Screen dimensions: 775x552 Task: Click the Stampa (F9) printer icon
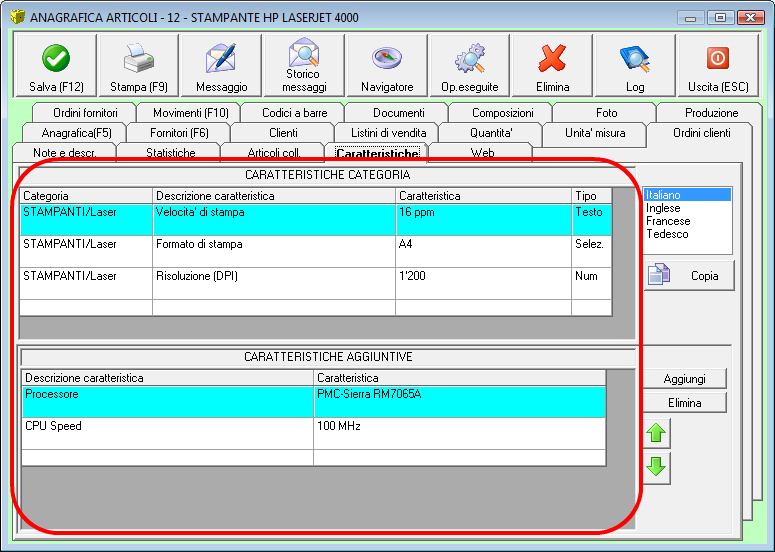pos(139,58)
